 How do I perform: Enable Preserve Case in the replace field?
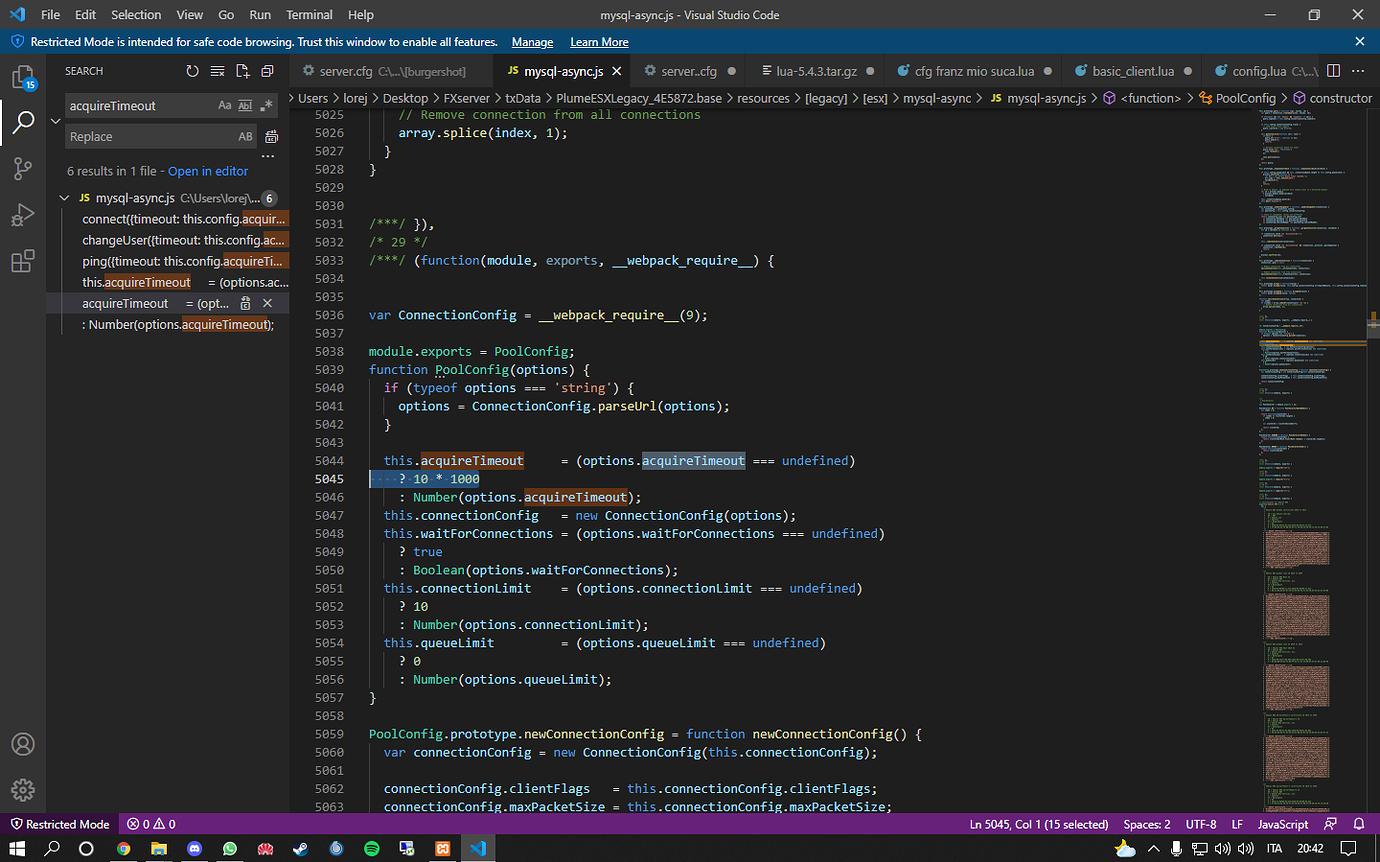(245, 136)
